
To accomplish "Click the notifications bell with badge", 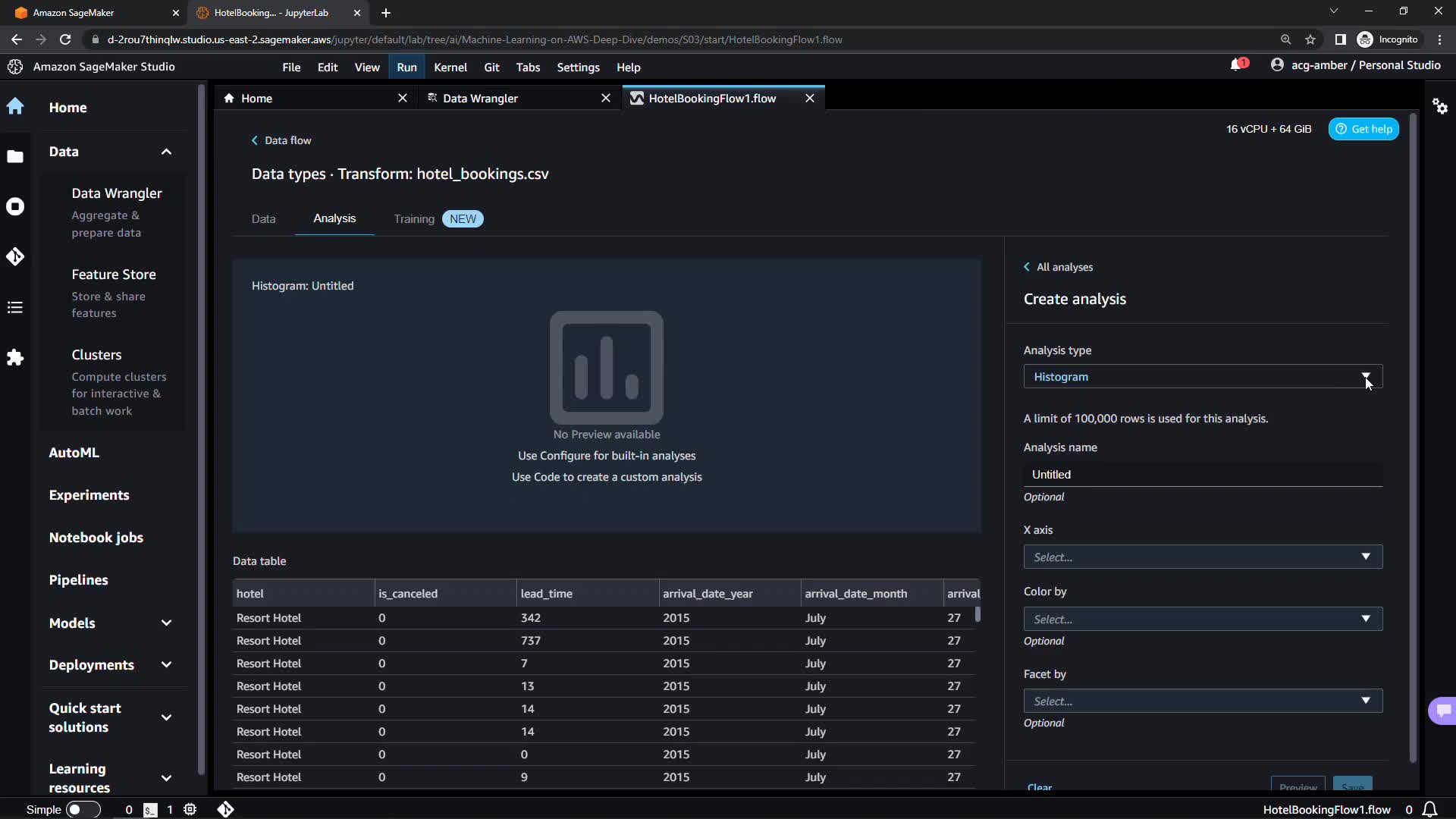I will (1237, 65).
